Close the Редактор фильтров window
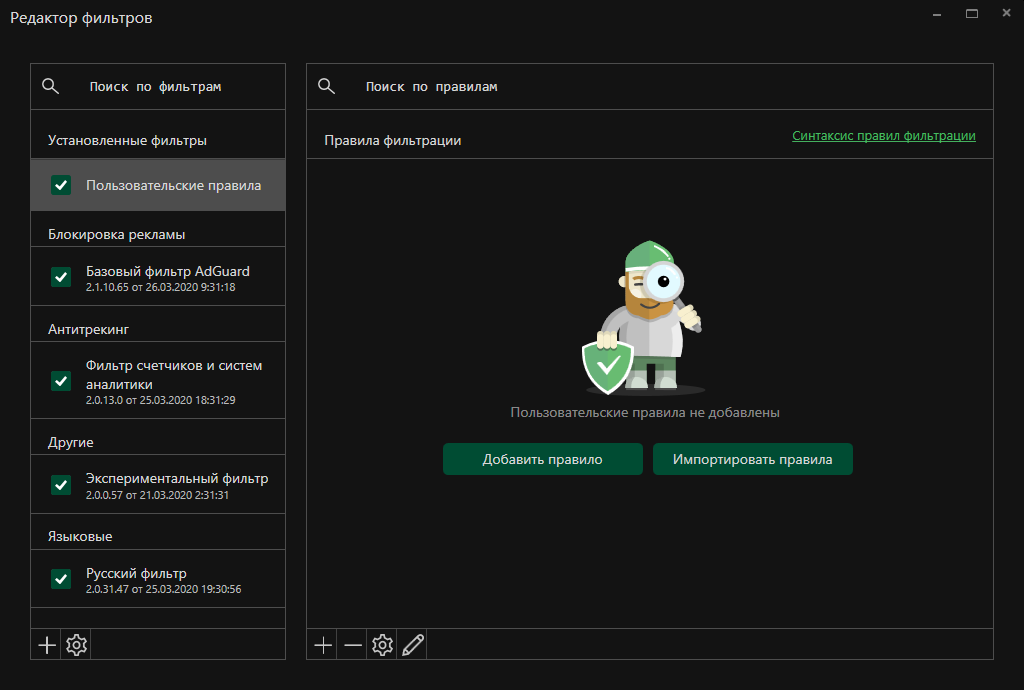 (1006, 13)
